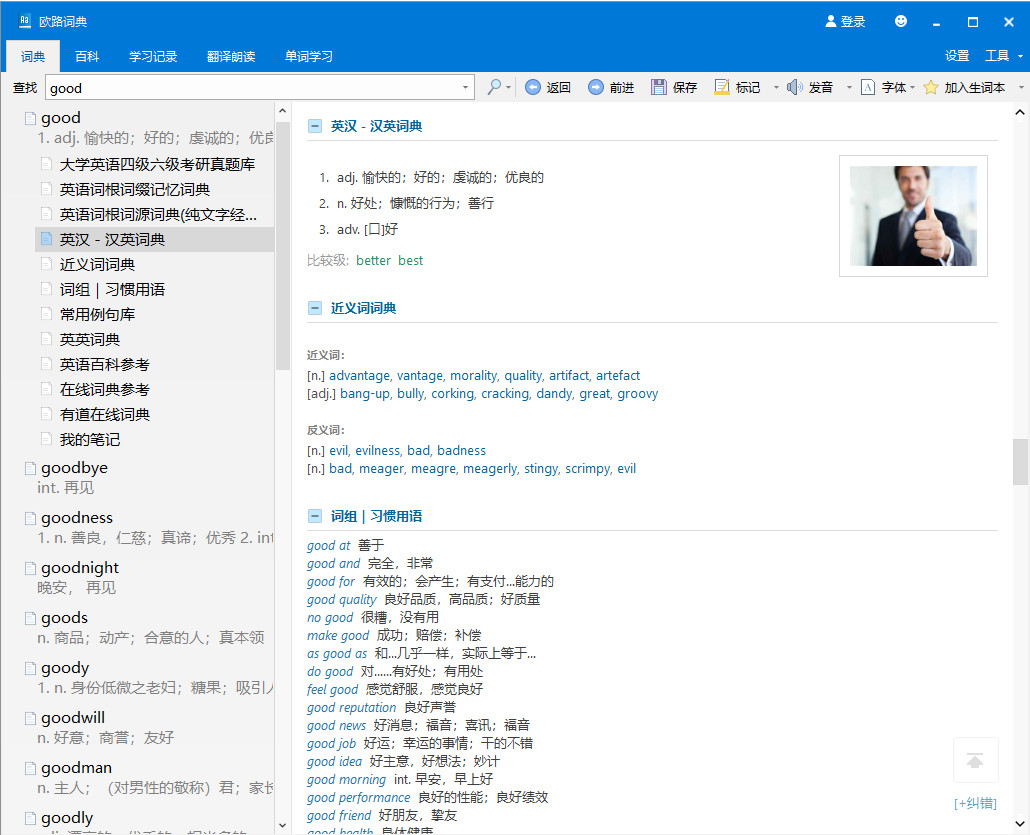
Task: Click the back-to-top arrow button
Action: 975,760
